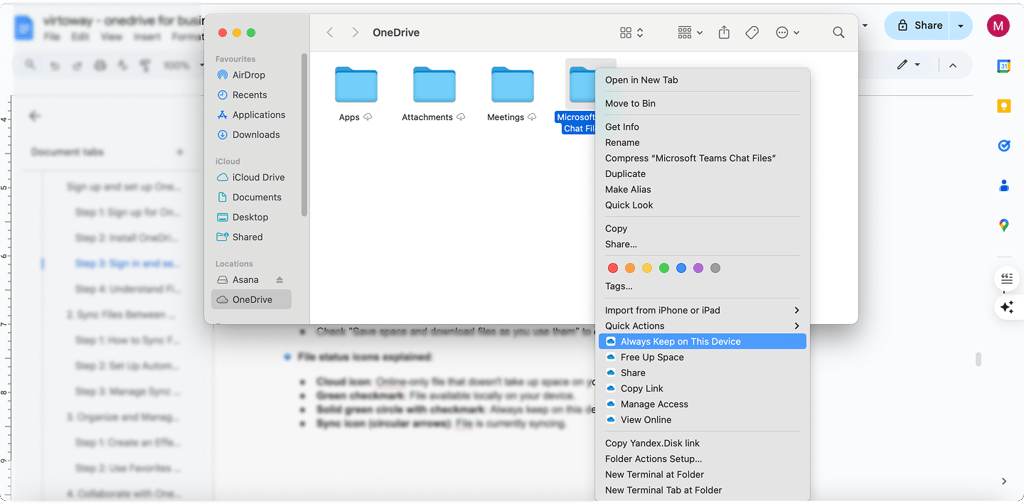
Task: Go forward in Finder navigation
Action: click(355, 33)
